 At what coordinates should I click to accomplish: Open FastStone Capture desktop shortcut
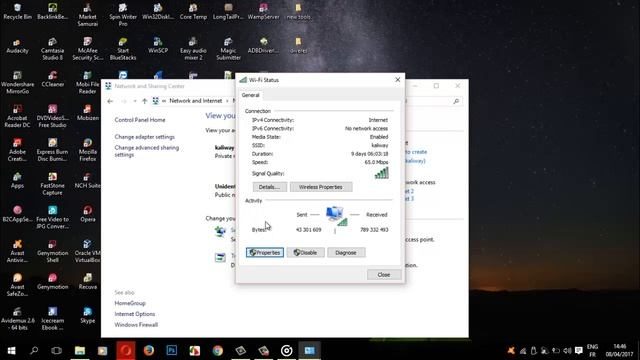(x=52, y=184)
